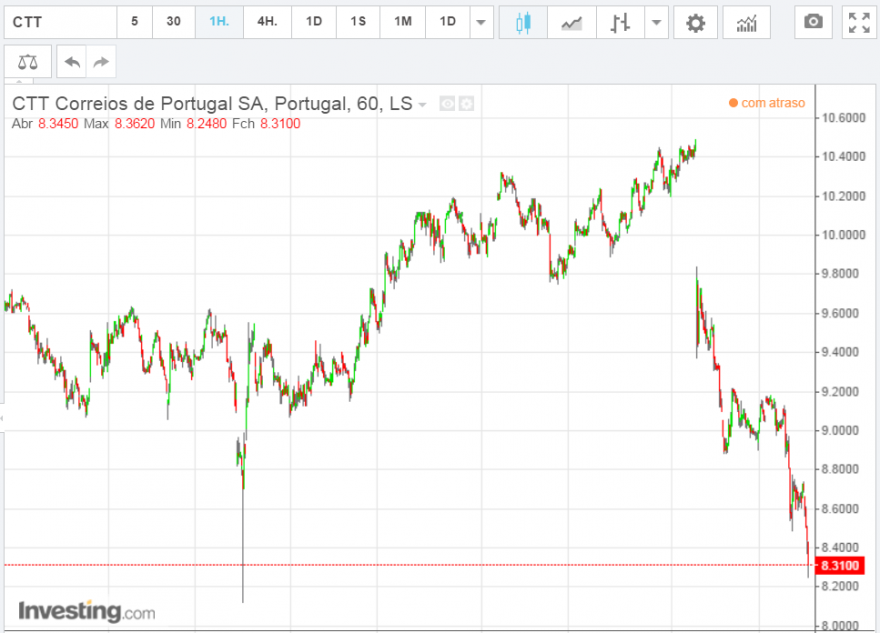Undo the last chart action

click(x=72, y=62)
